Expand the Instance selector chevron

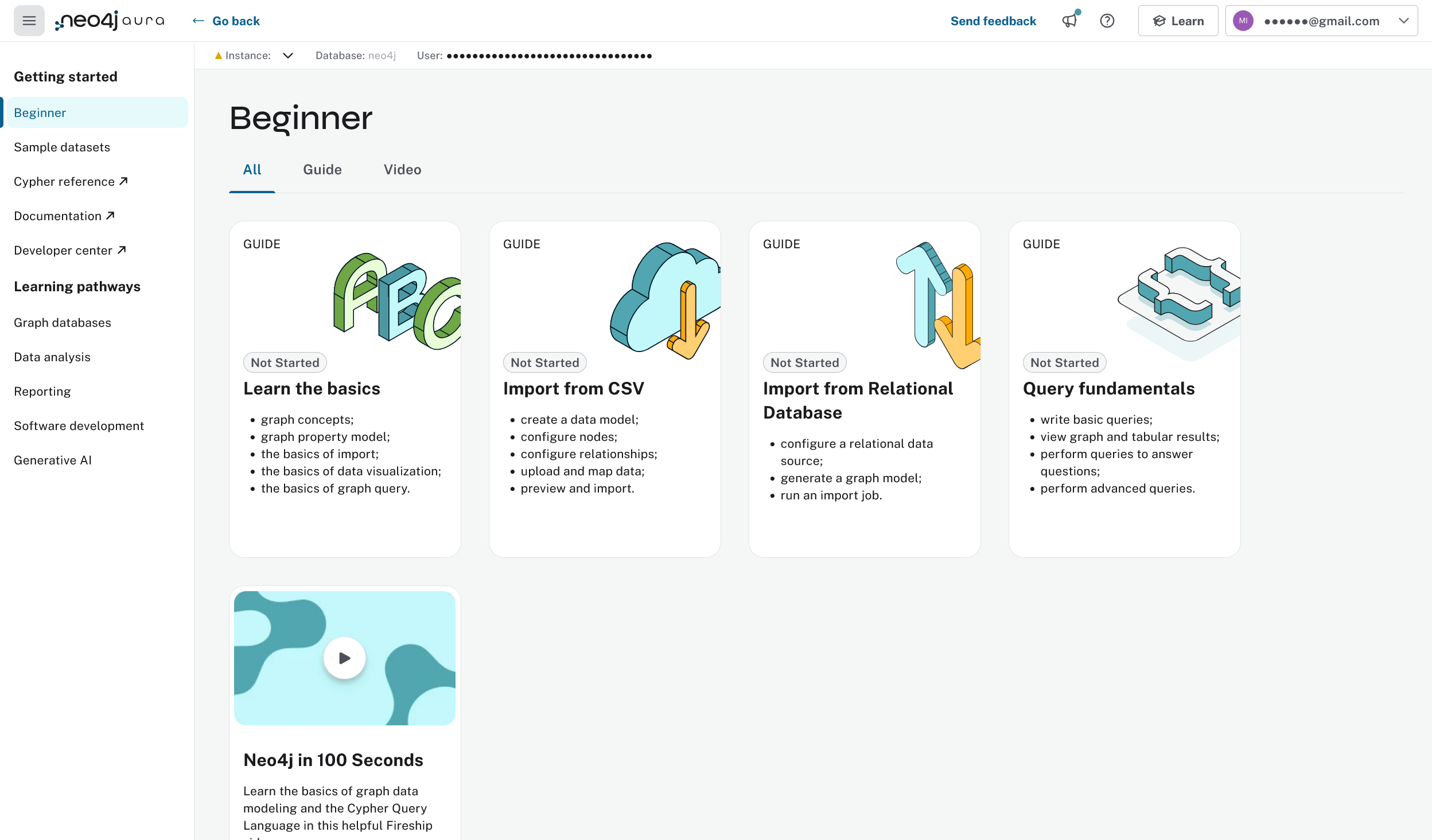[x=288, y=56]
